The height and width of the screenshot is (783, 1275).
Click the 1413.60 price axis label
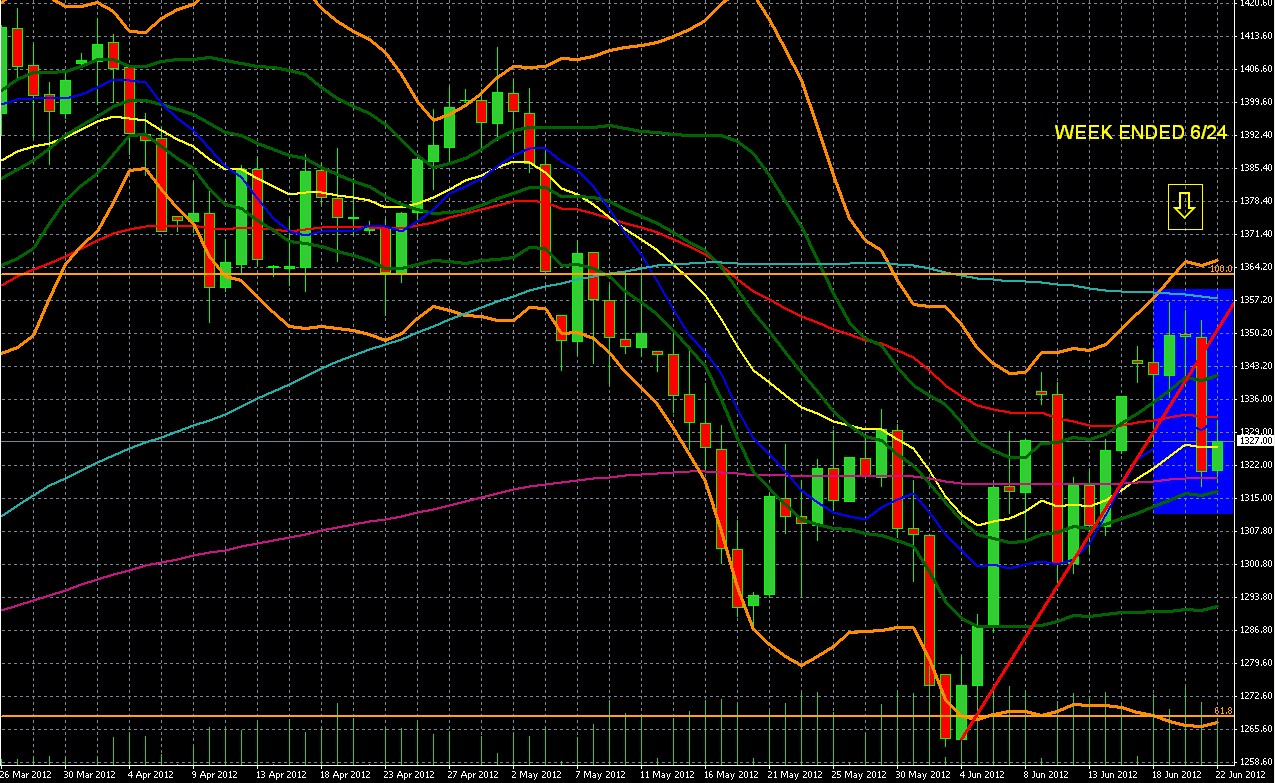(1254, 36)
